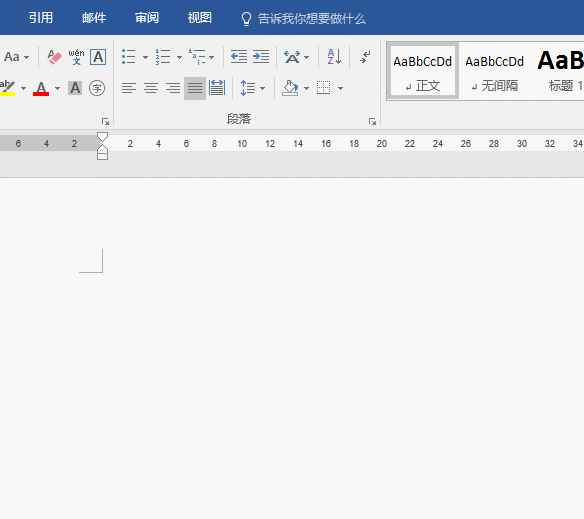Switch to the 审阅 tab

(147, 18)
